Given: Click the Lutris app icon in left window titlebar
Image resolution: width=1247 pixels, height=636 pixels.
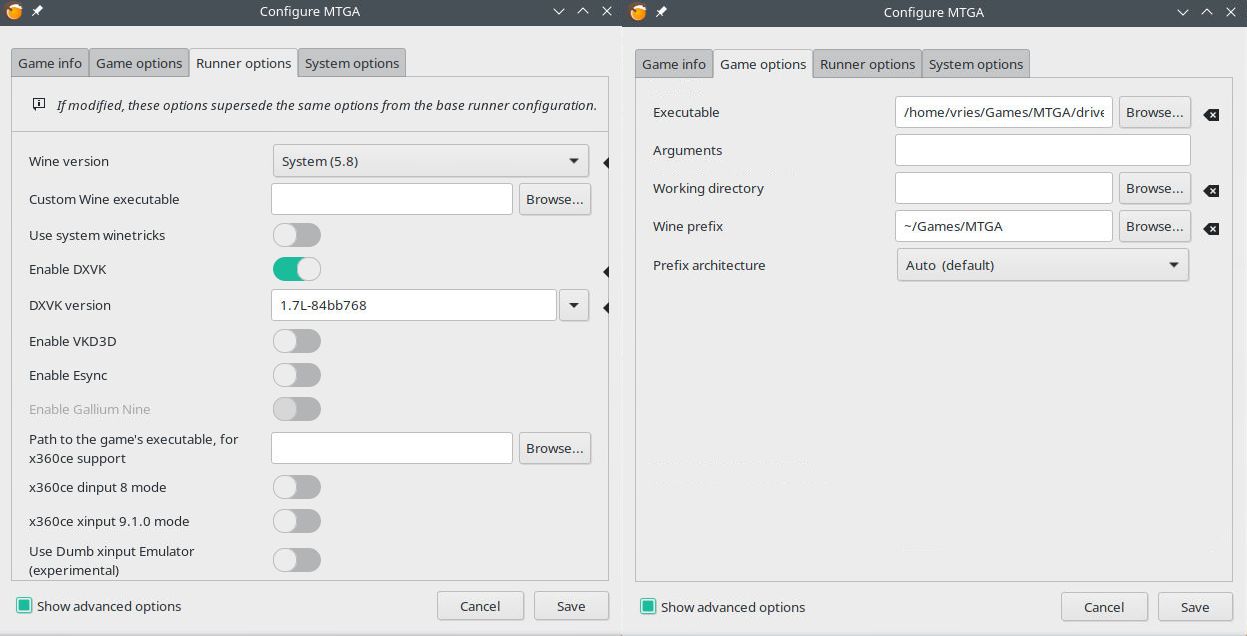Looking at the screenshot, I should point(14,12).
